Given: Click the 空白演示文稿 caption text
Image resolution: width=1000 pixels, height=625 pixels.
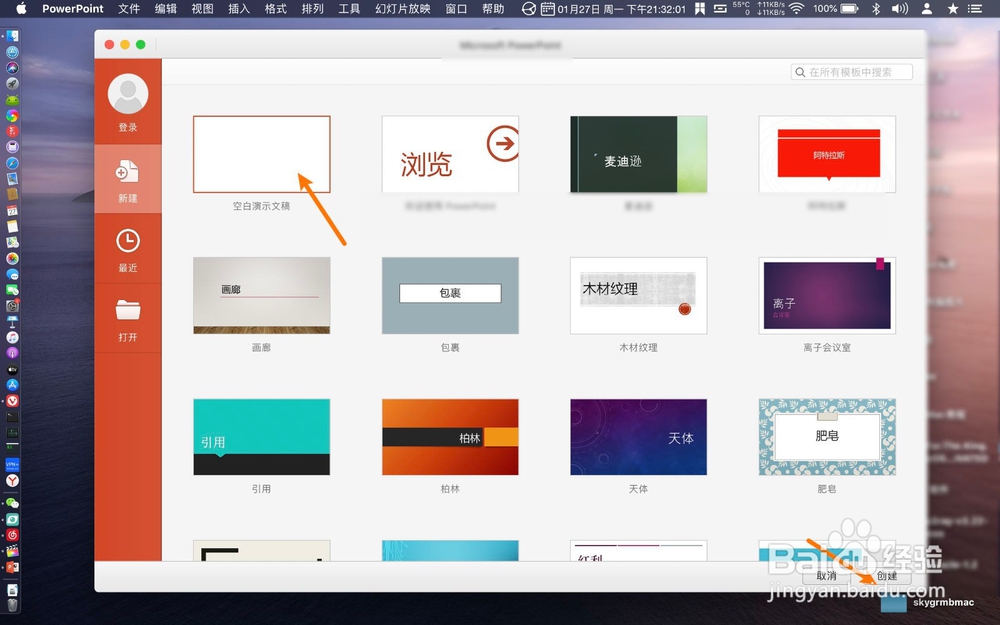Looking at the screenshot, I should [261, 206].
